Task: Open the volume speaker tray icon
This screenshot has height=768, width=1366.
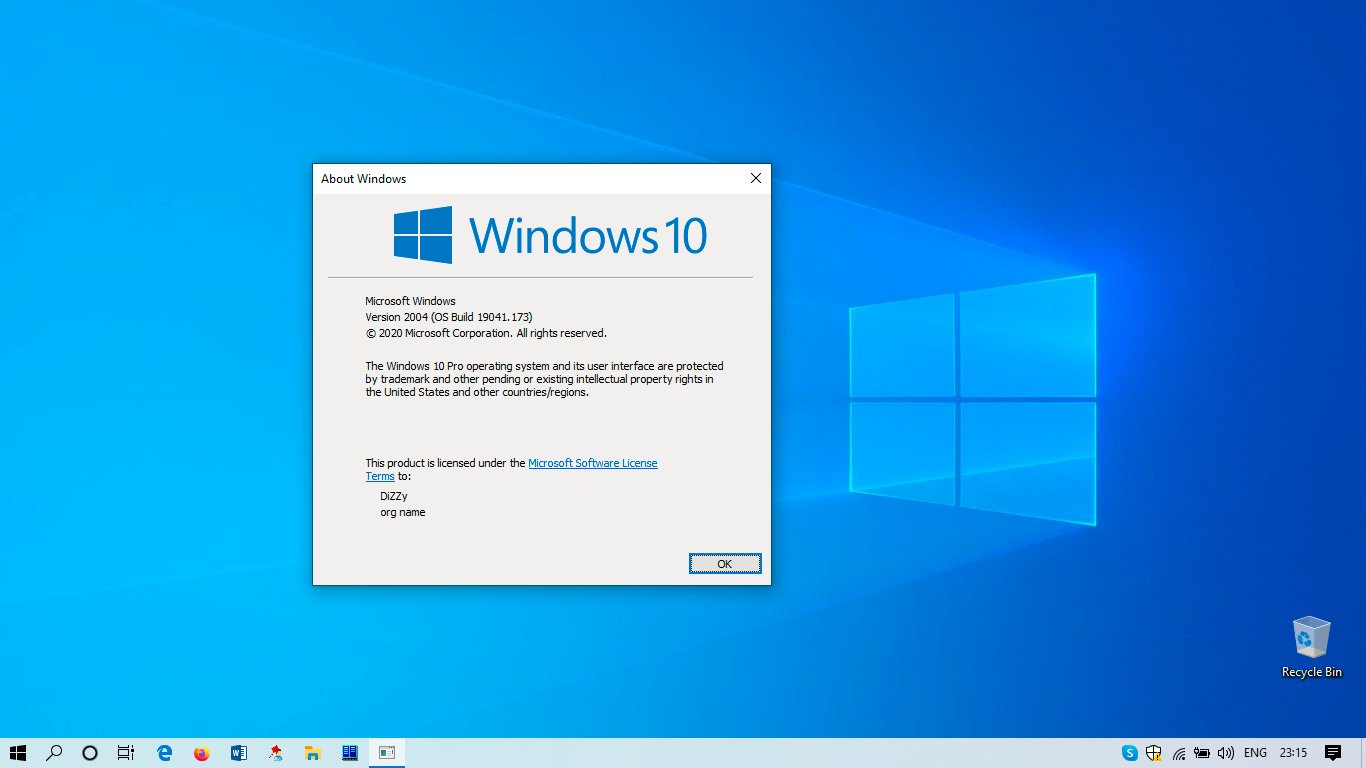Action: 1226,753
